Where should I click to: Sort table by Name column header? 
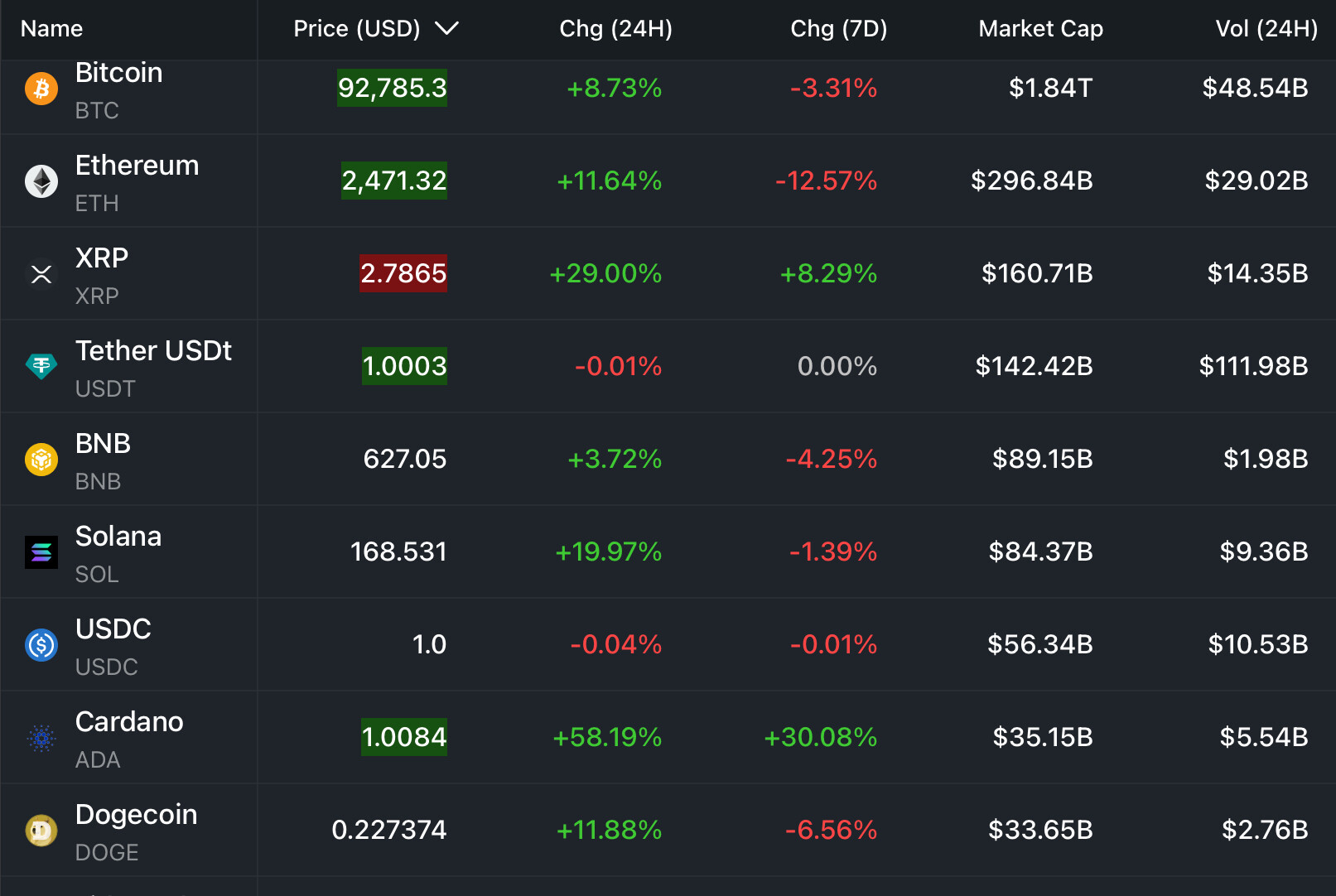click(51, 29)
